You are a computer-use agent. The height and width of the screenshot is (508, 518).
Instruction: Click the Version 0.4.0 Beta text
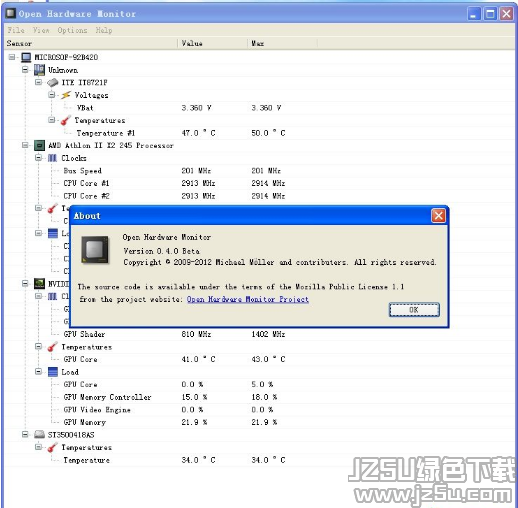161,251
